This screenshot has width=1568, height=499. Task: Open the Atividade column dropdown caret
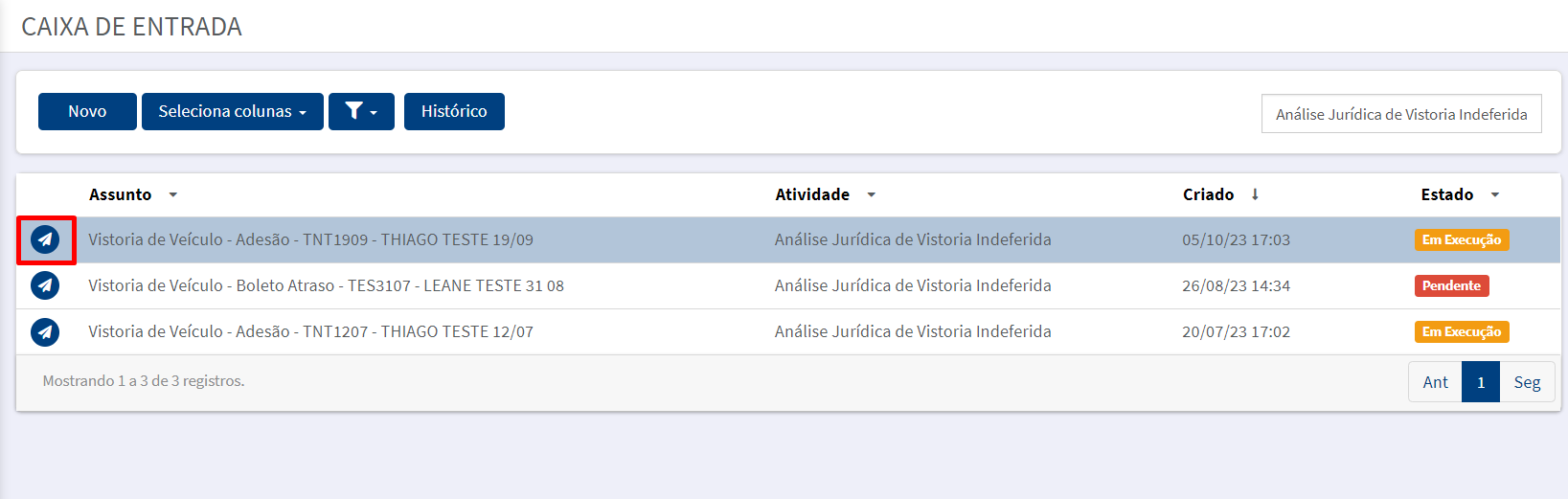(x=872, y=194)
